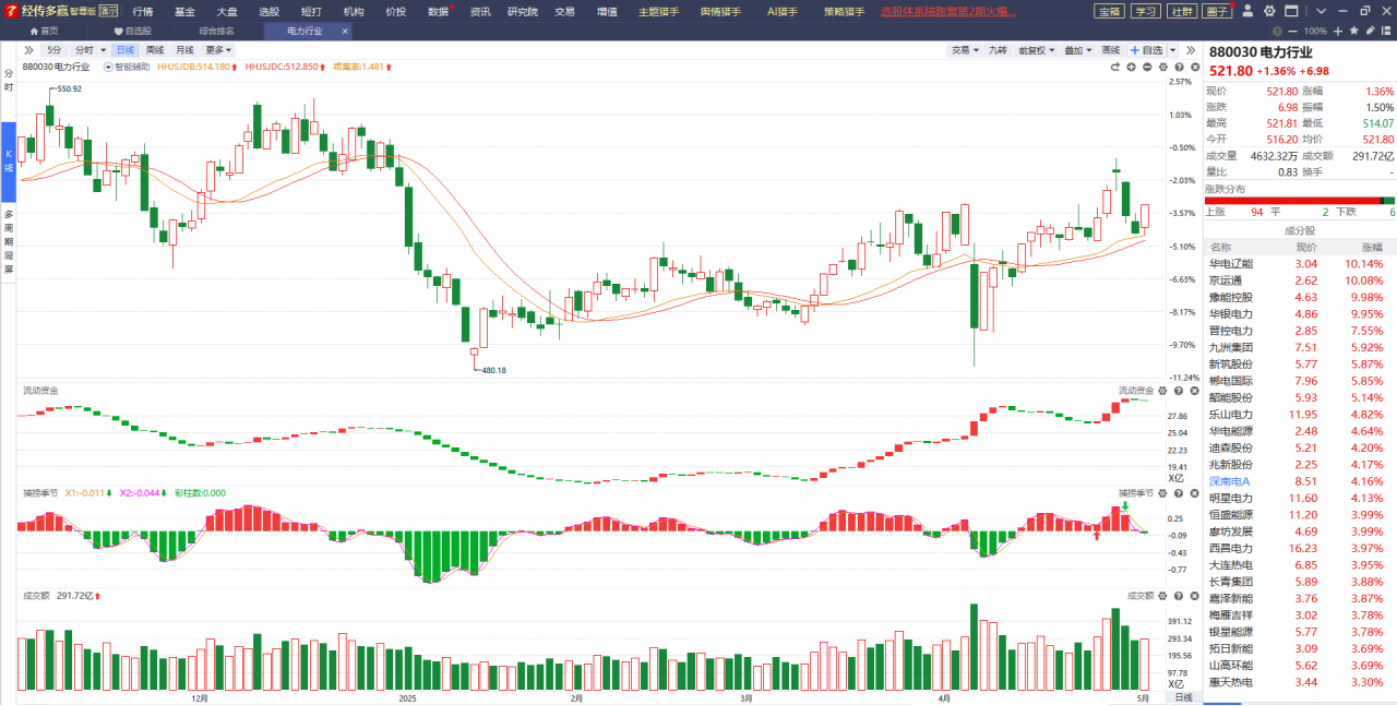The width and height of the screenshot is (1397, 706).
Task: Open the AI猎手 menu
Action: (784, 11)
